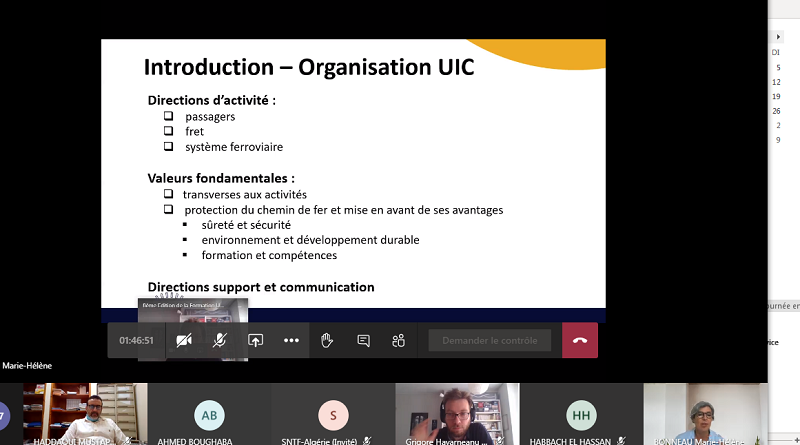Select the HH avatar of Habbach El Hassan
Viewport: 800px width, 445px height.
click(x=581, y=415)
